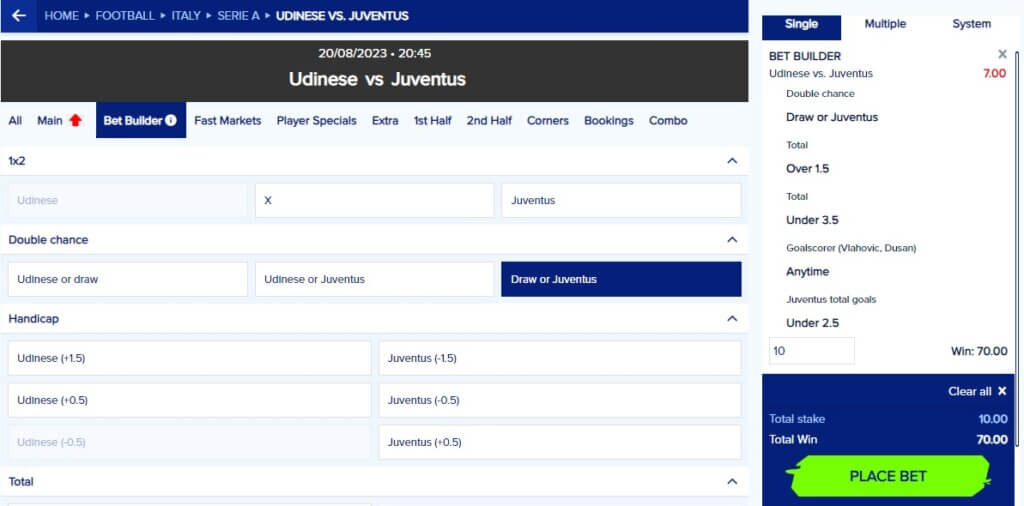Select Juventus (-0.5) handicap

pos(560,400)
